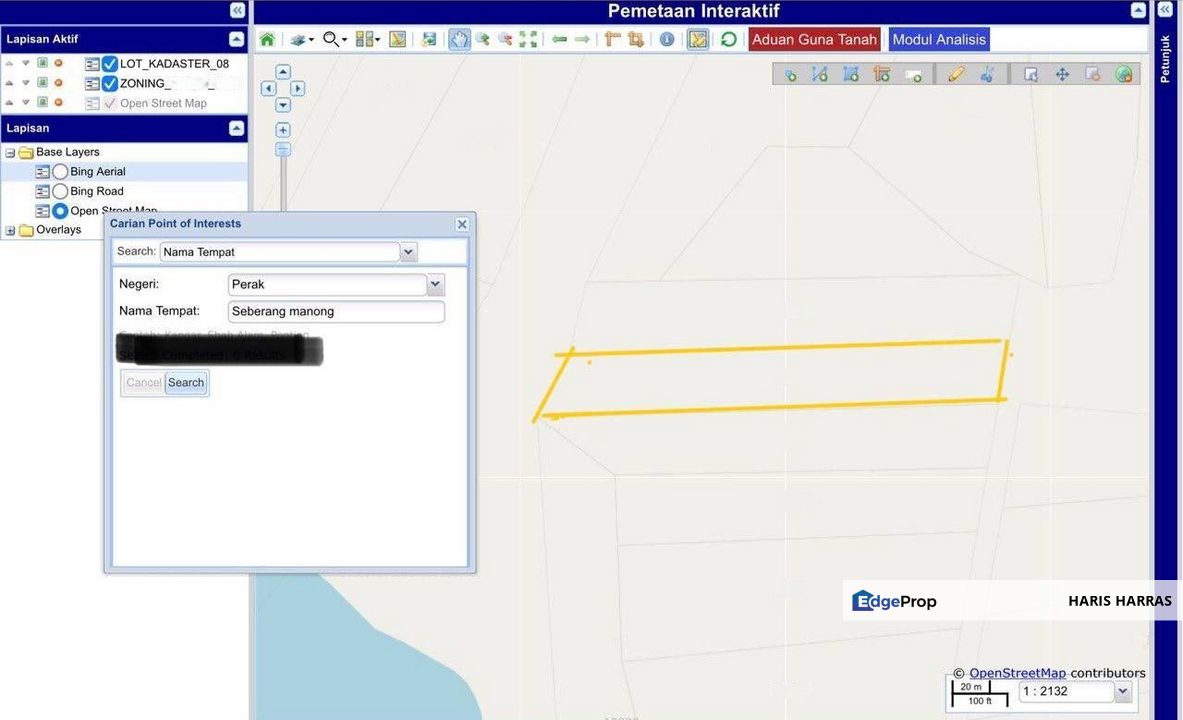The width and height of the screenshot is (1183, 720).
Task: Select the Bing Aerial base layer radio
Action: click(x=60, y=172)
